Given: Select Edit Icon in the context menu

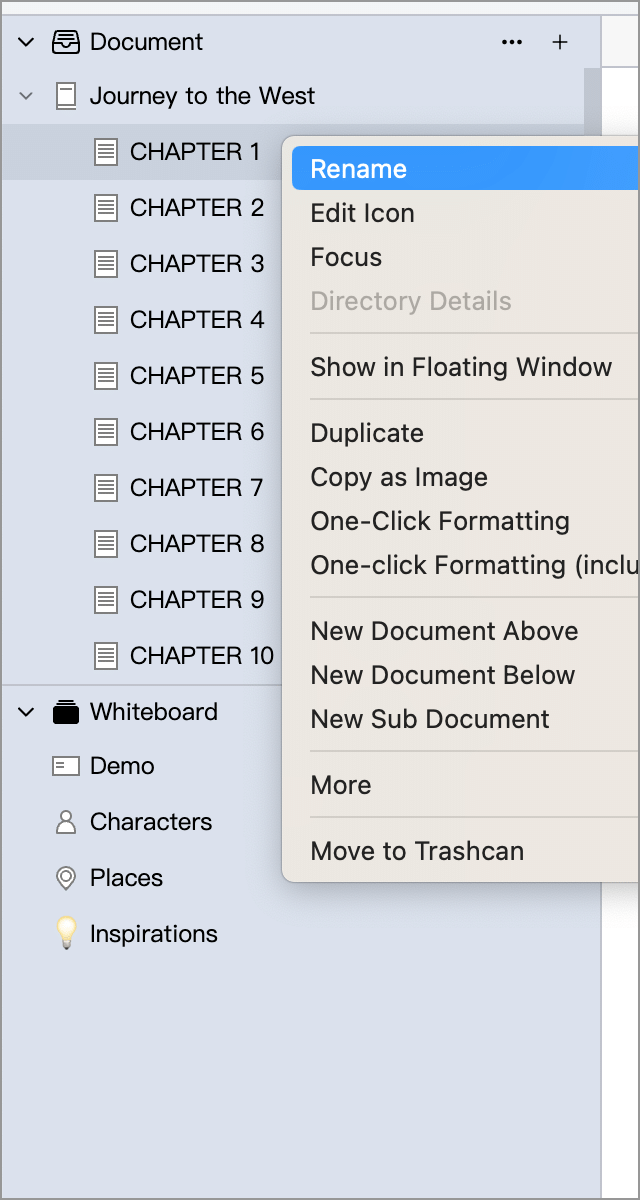Looking at the screenshot, I should click(x=362, y=213).
